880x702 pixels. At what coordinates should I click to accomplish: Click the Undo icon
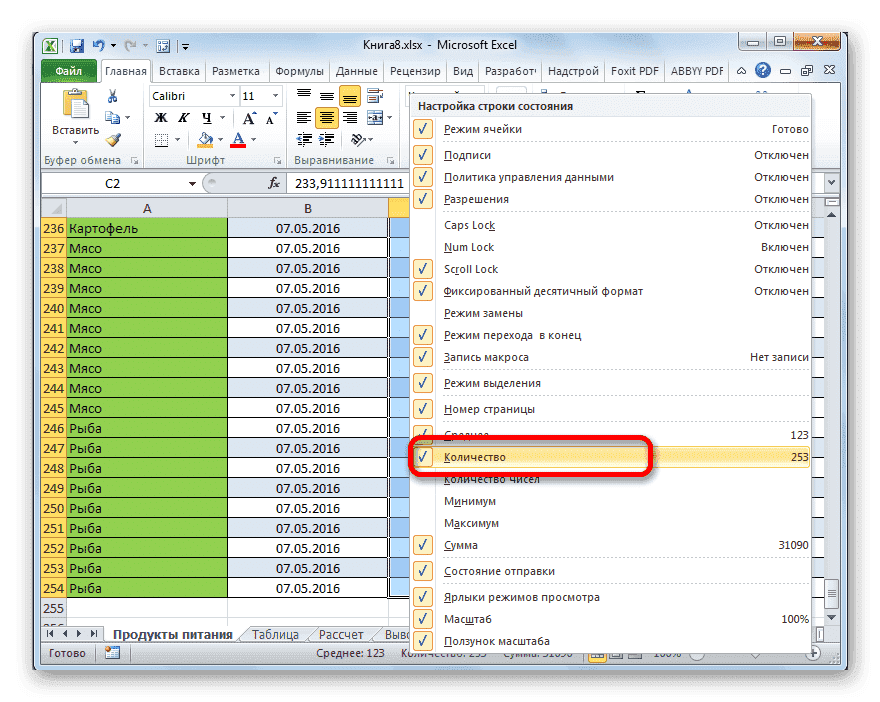(x=98, y=45)
